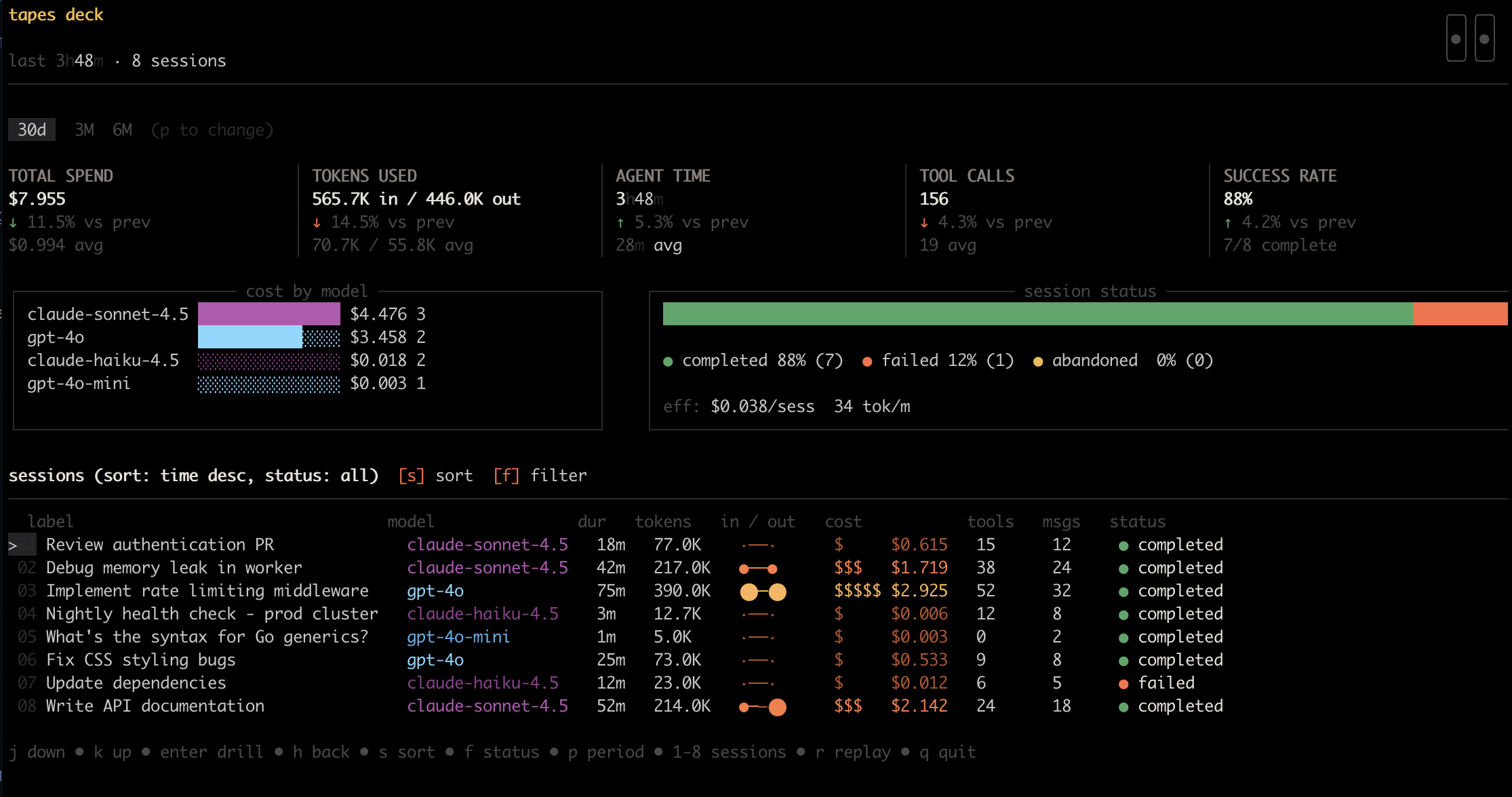This screenshot has width=1512, height=797.
Task: Switch to the 6M period tab
Action: [x=122, y=129]
